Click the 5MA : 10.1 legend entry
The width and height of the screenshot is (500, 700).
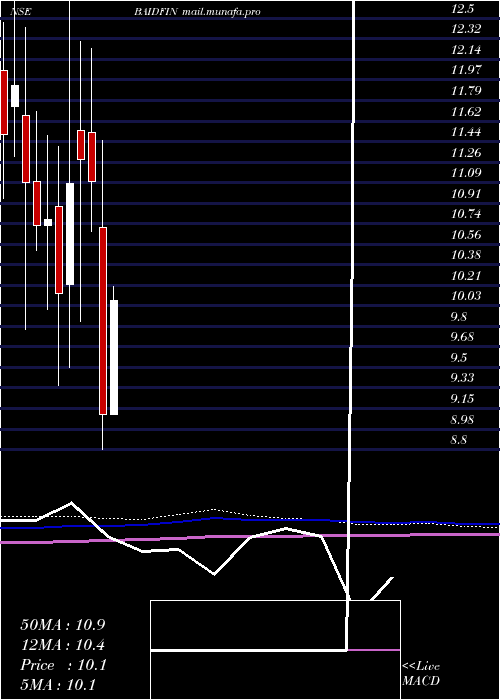click(x=58, y=685)
